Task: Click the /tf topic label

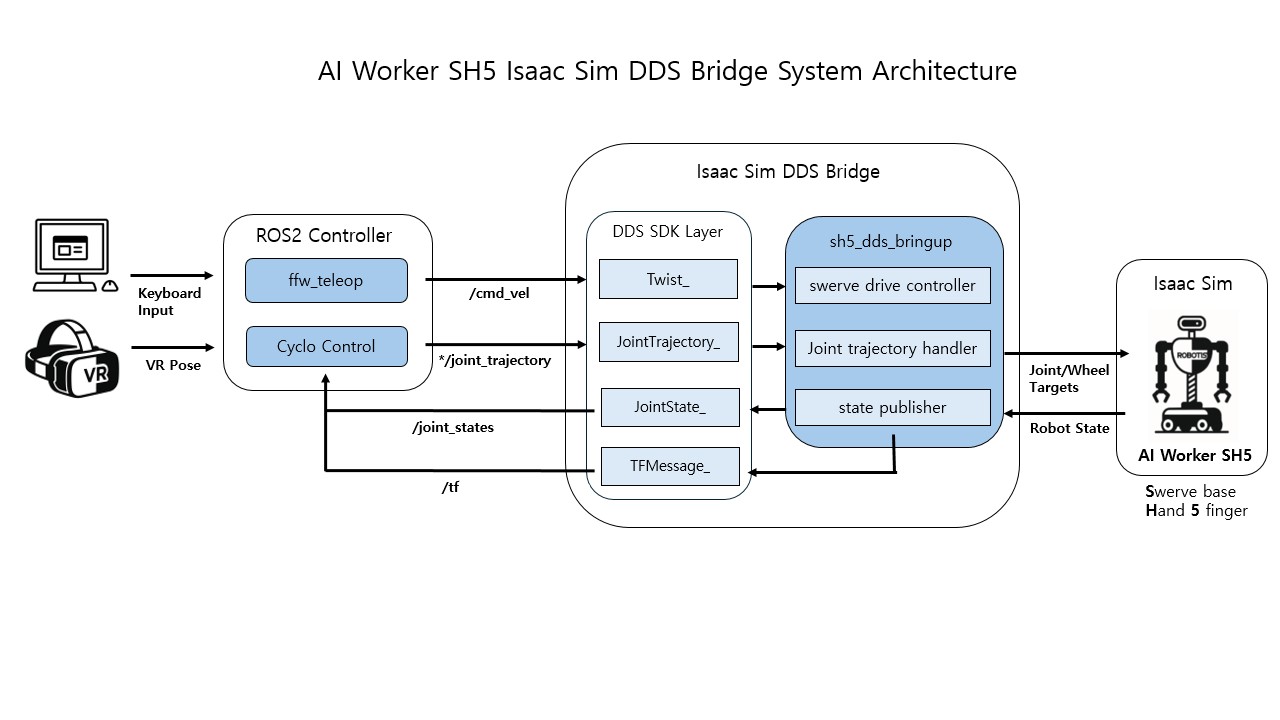Action: point(450,487)
